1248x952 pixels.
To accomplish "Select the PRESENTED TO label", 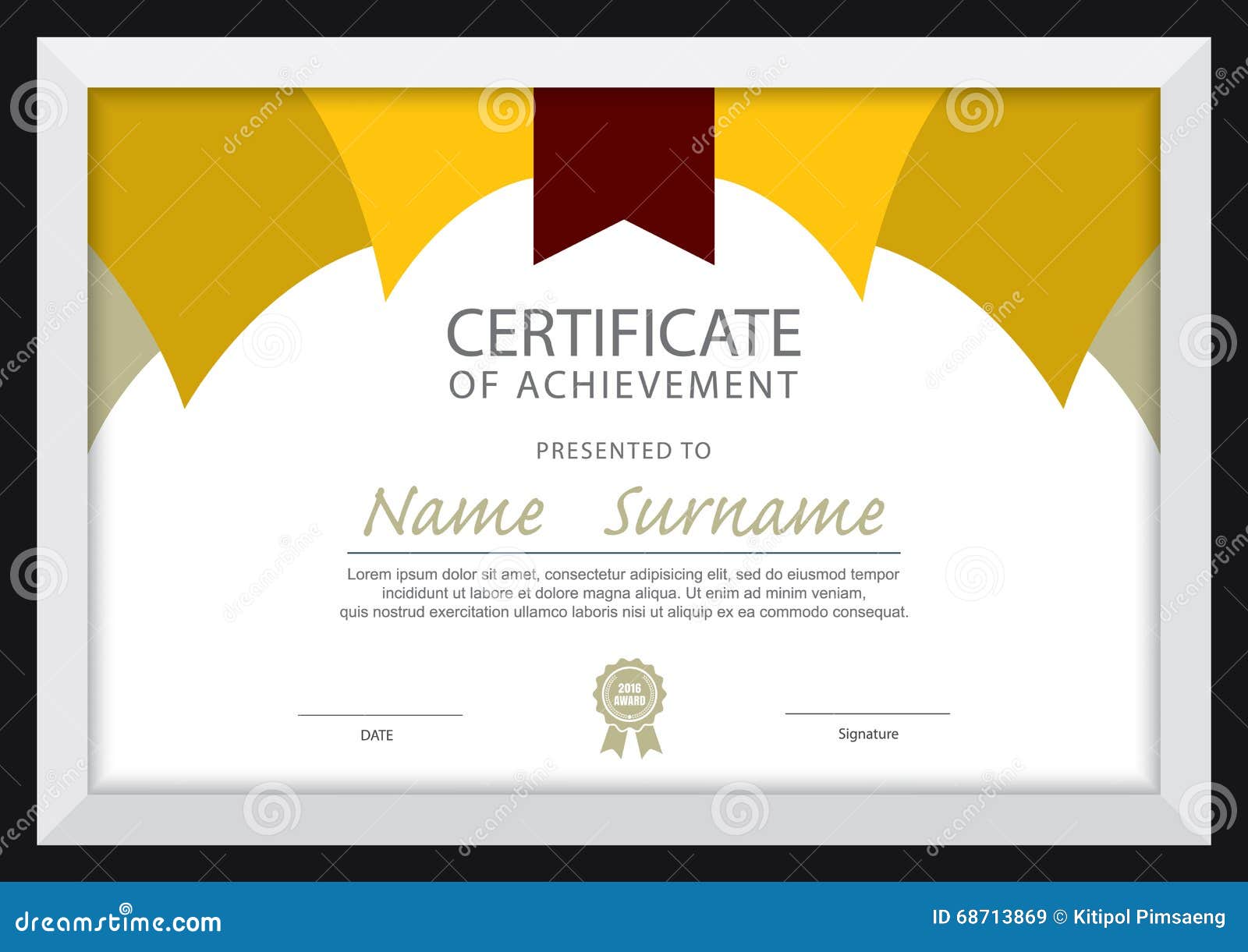I will tap(624, 449).
